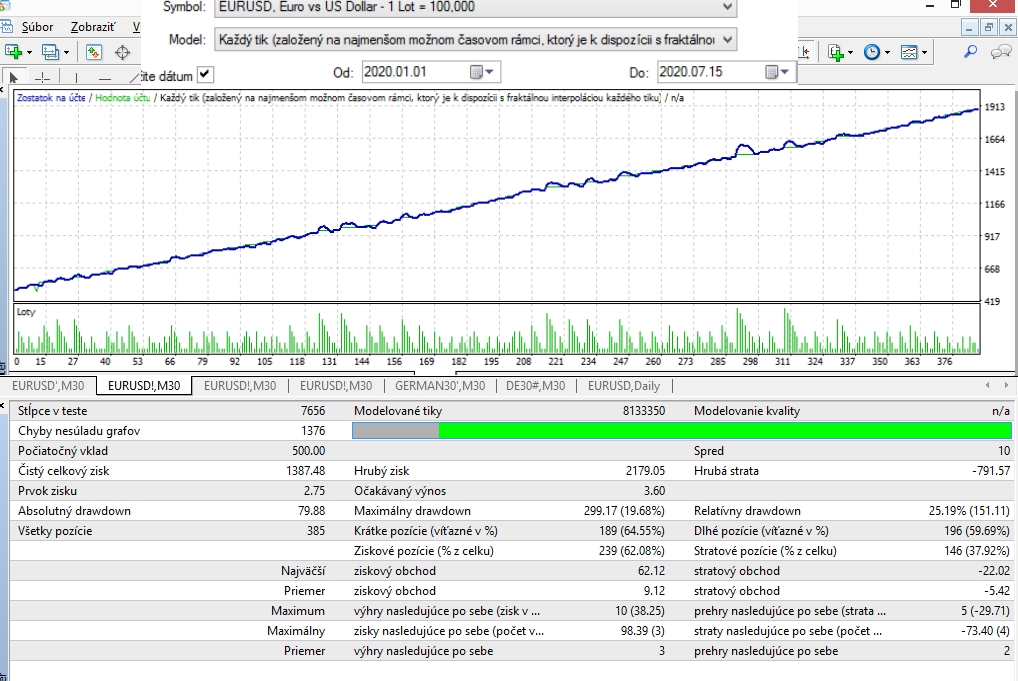1018x681 pixels.
Task: Click 'Dlhé pozície' value 196 (59.69%)
Action: coord(977,531)
